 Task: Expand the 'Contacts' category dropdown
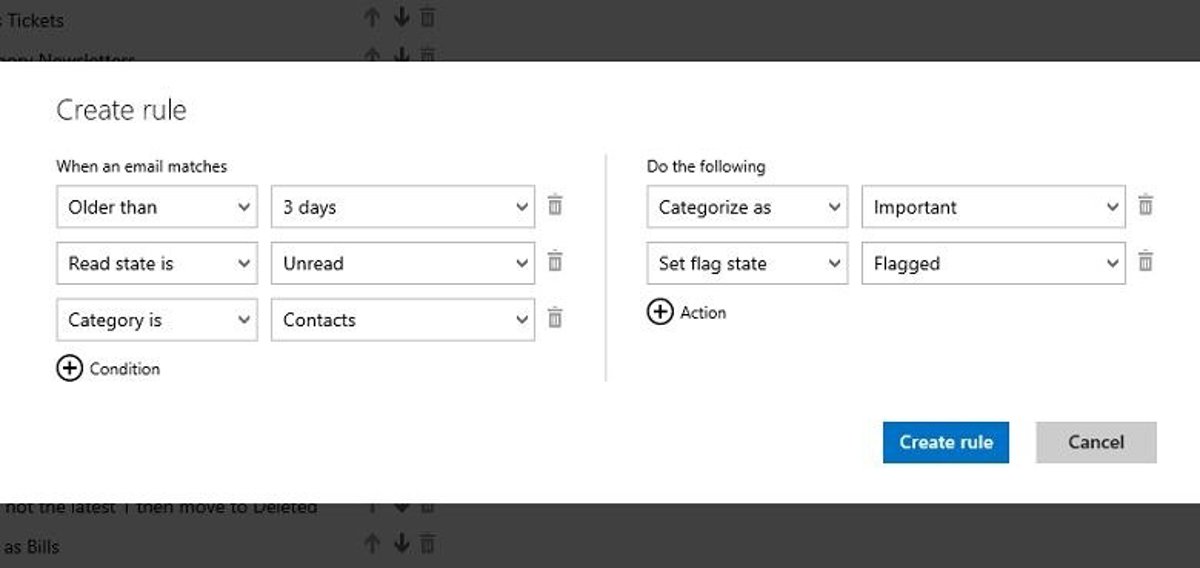(402, 320)
